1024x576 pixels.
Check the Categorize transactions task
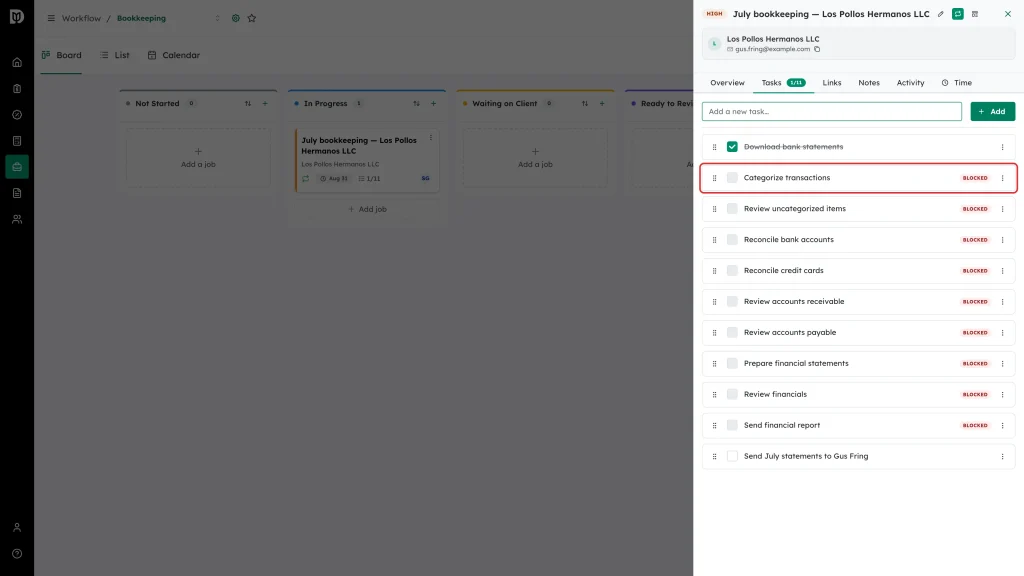732,178
